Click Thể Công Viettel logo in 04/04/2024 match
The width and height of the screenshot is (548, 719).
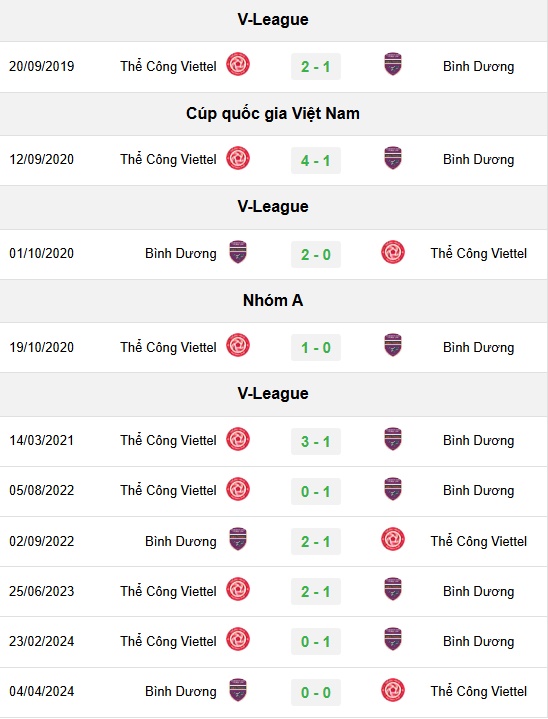(x=393, y=690)
